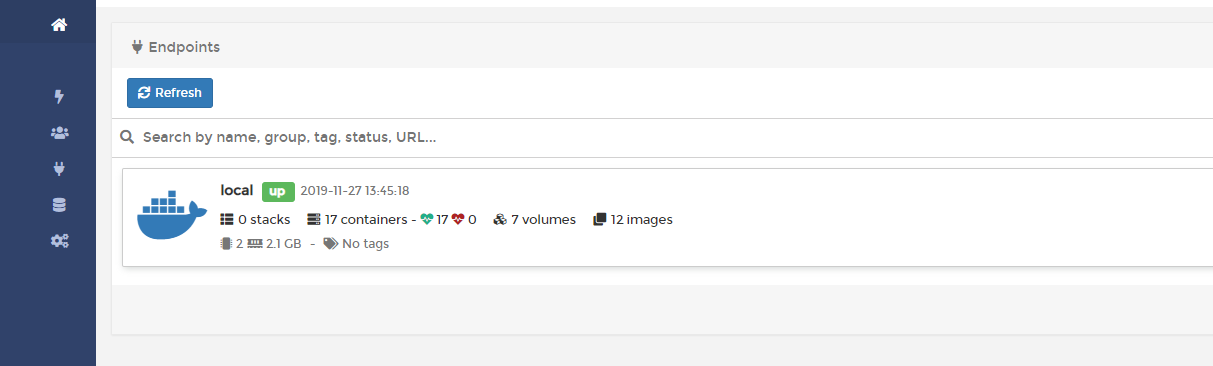
Task: Click the 7 volumes label
Action: pos(543,219)
